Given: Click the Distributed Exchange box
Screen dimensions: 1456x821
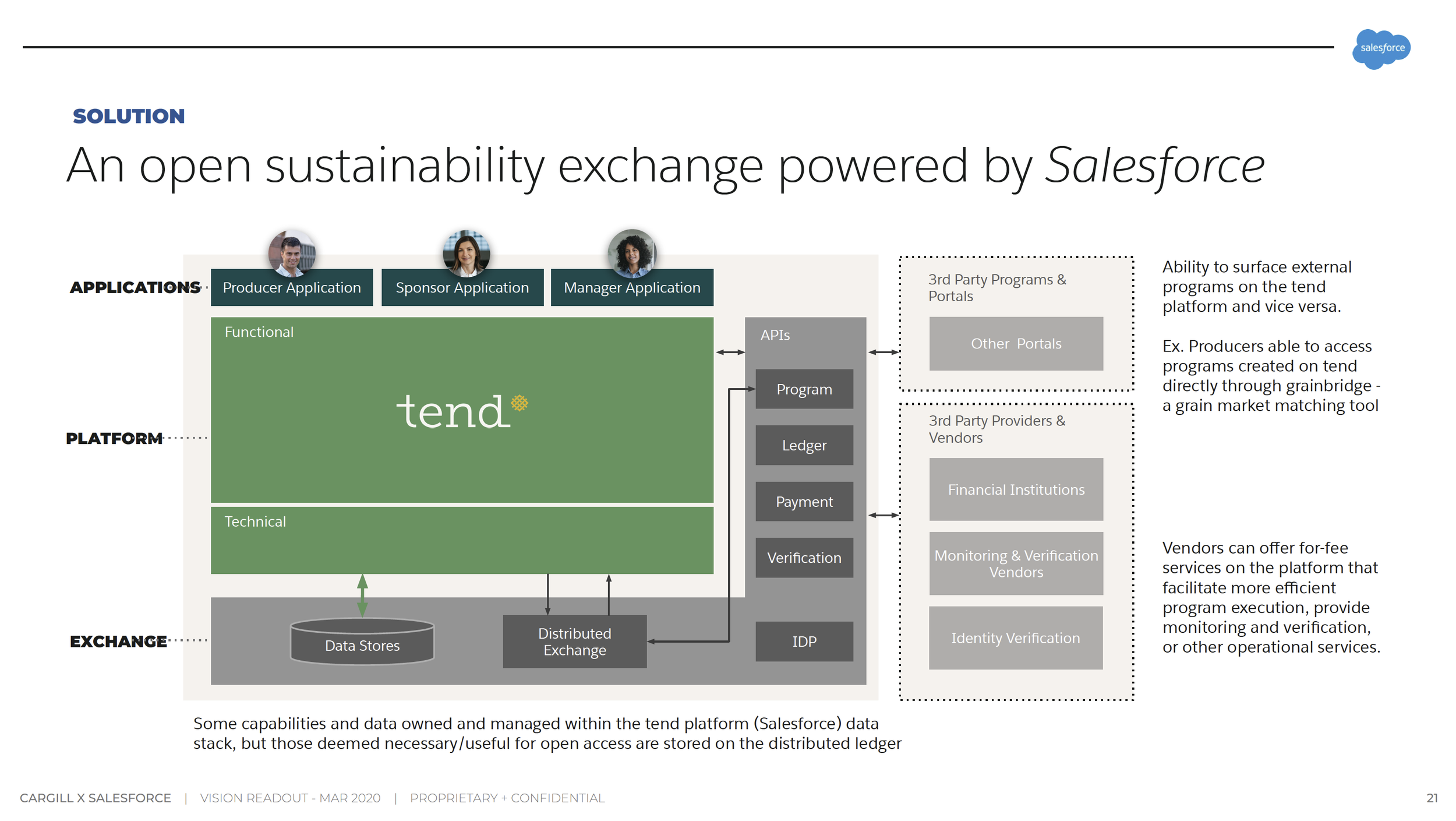Looking at the screenshot, I should click(x=574, y=642).
